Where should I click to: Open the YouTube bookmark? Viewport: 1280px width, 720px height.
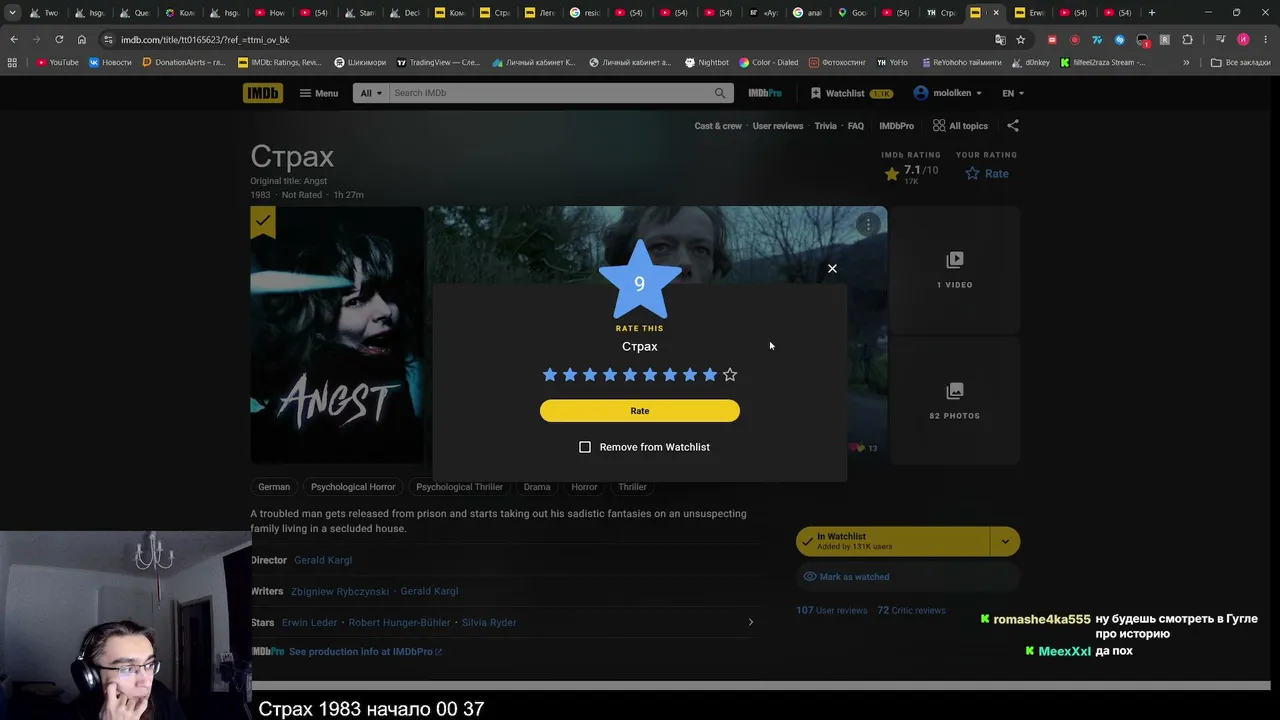tap(57, 62)
